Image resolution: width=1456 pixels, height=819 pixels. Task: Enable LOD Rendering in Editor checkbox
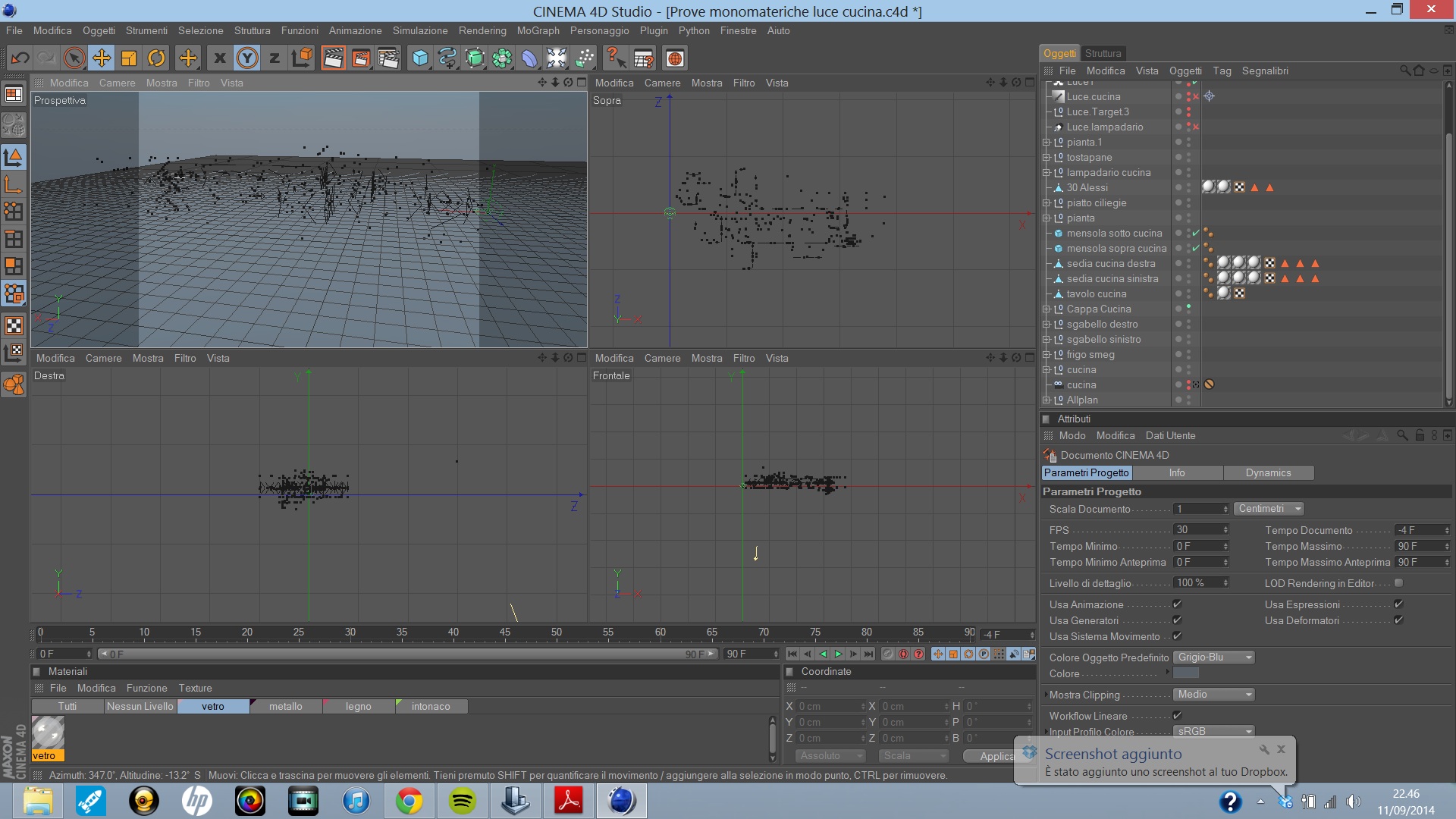[x=1398, y=583]
